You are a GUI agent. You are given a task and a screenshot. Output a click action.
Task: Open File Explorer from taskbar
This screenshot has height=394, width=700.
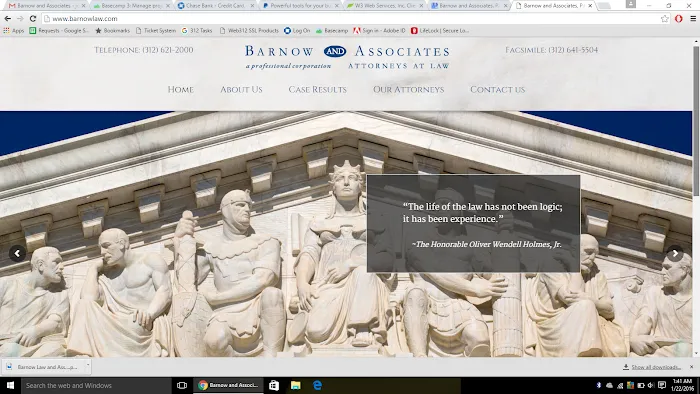click(x=296, y=386)
